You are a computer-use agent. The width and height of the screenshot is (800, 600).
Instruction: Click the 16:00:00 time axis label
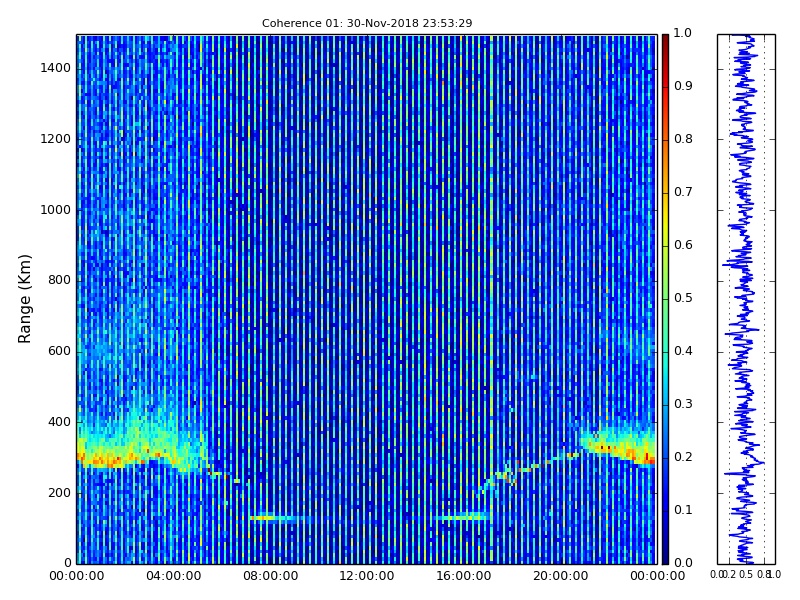[464, 576]
